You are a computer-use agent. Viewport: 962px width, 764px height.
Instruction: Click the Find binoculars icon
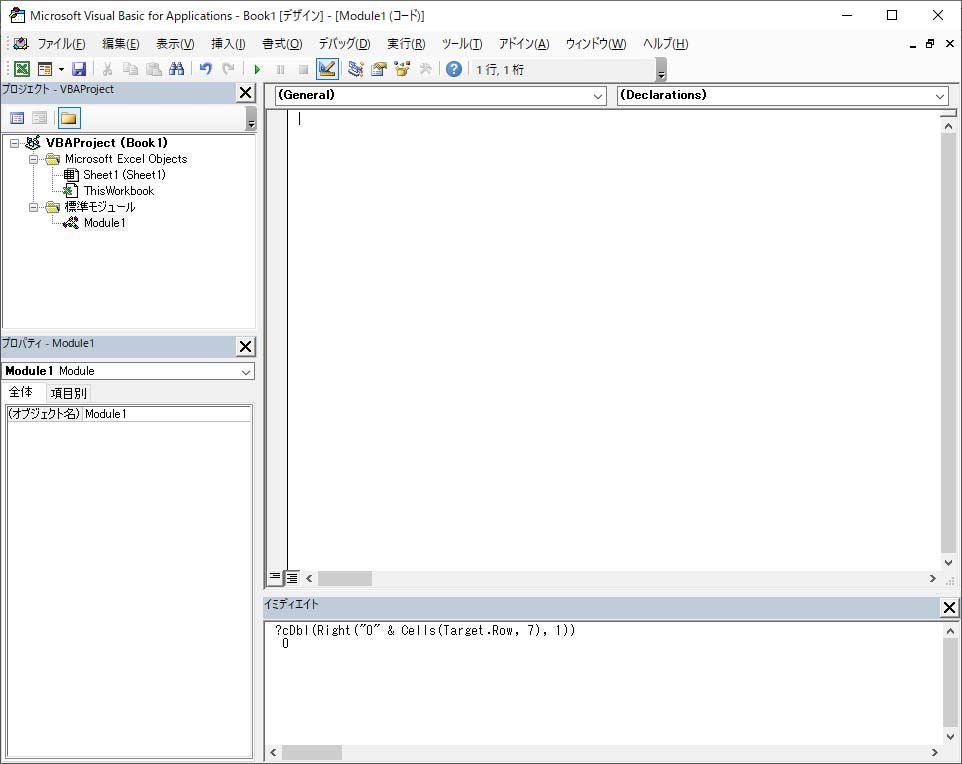click(x=177, y=69)
